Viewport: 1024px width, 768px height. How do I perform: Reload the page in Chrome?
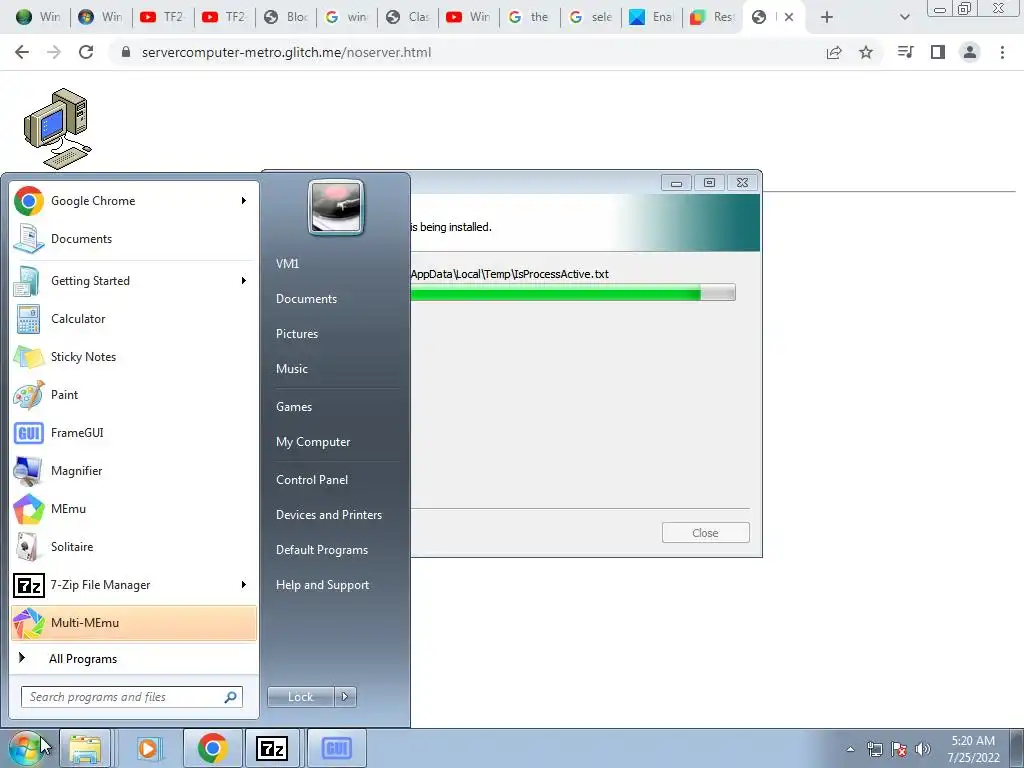point(86,52)
